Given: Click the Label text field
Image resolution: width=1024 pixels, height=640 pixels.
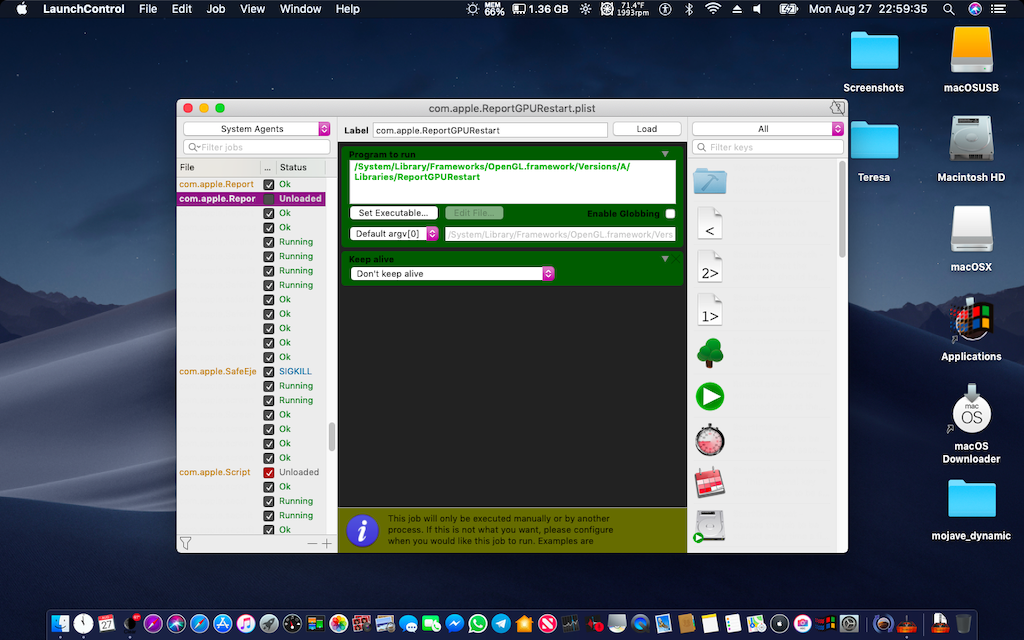Looking at the screenshot, I should 490,130.
